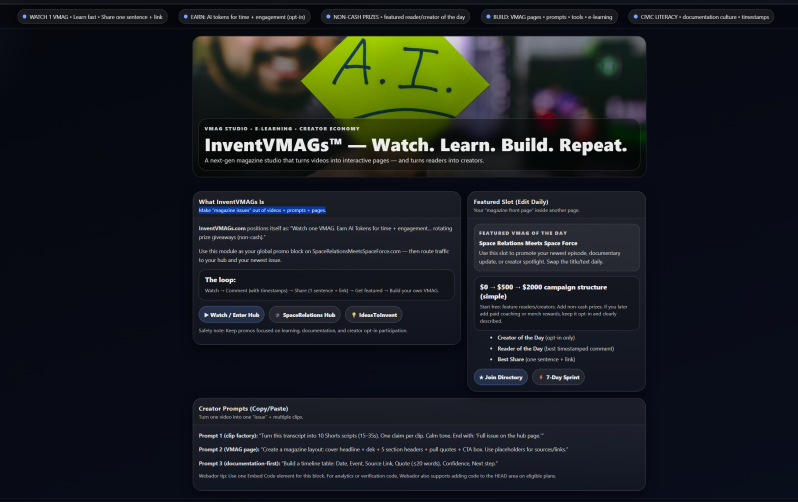
Task: Click the 'Start free: feature readers/creators' paragraph
Action: point(553,314)
